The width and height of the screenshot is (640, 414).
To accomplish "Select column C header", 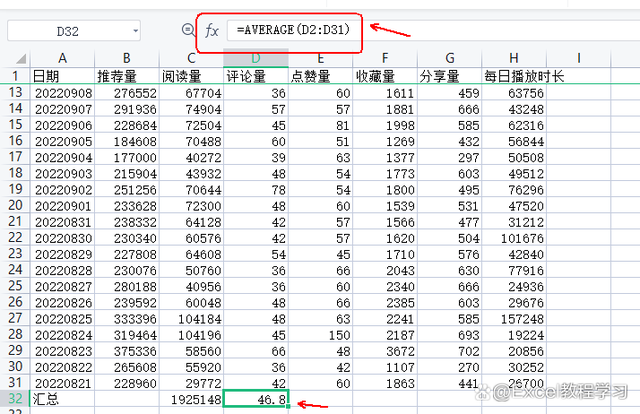I will (x=191, y=58).
